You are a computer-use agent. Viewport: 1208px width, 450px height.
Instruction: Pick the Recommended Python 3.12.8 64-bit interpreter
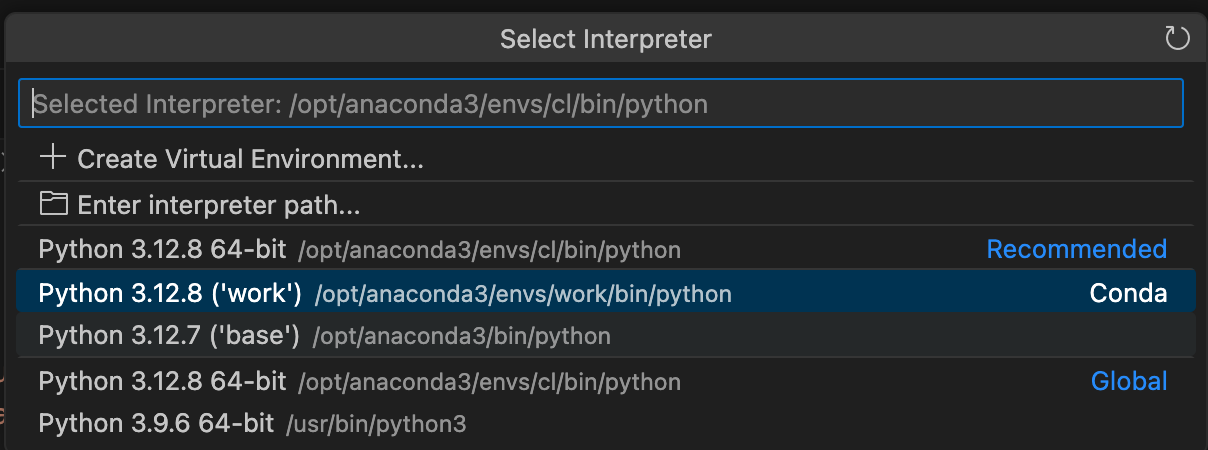[162, 250]
